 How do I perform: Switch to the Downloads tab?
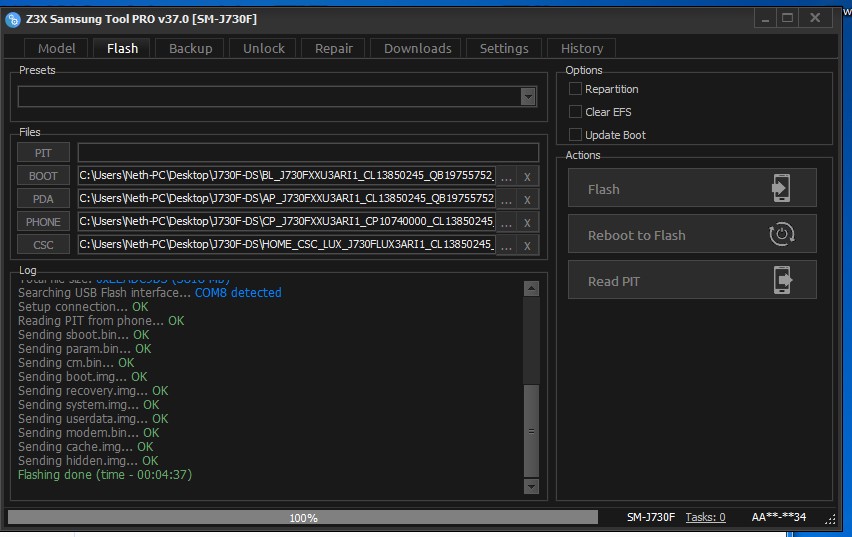(417, 48)
